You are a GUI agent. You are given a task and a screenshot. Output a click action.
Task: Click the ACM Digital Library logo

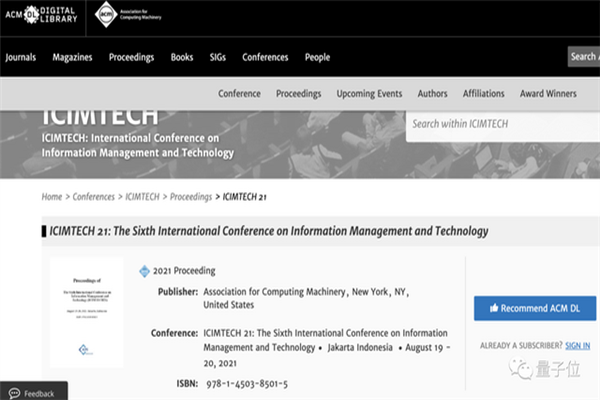point(41,15)
